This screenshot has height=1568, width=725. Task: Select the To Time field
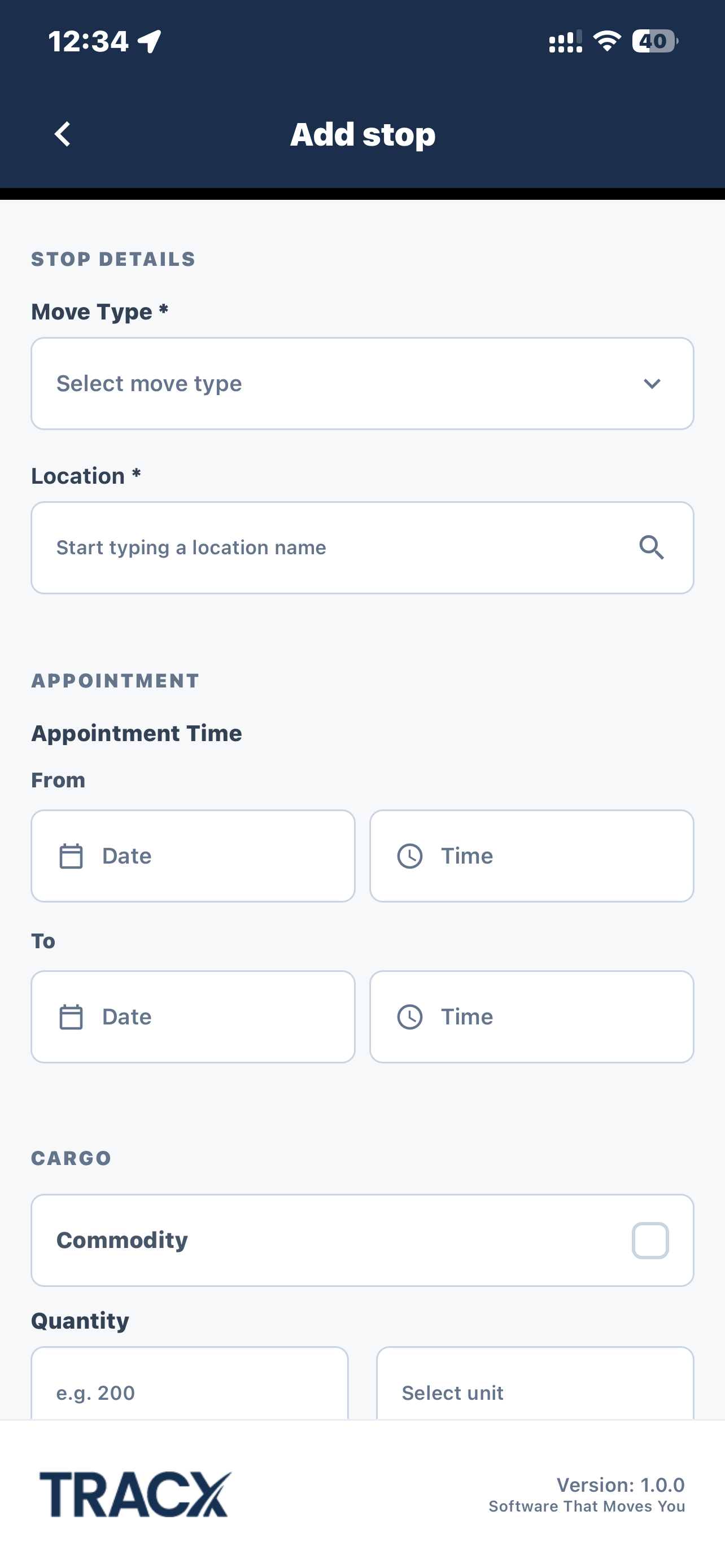click(x=531, y=1017)
